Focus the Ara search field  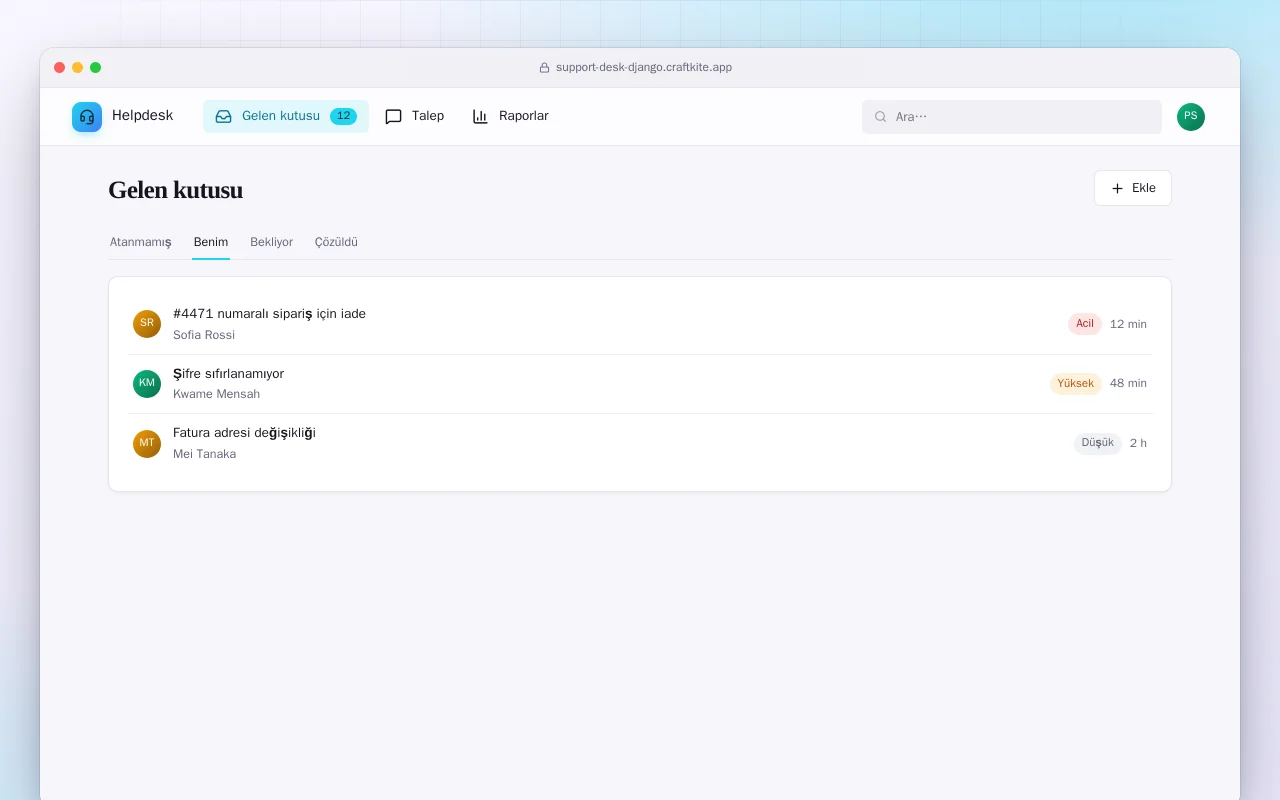1012,117
